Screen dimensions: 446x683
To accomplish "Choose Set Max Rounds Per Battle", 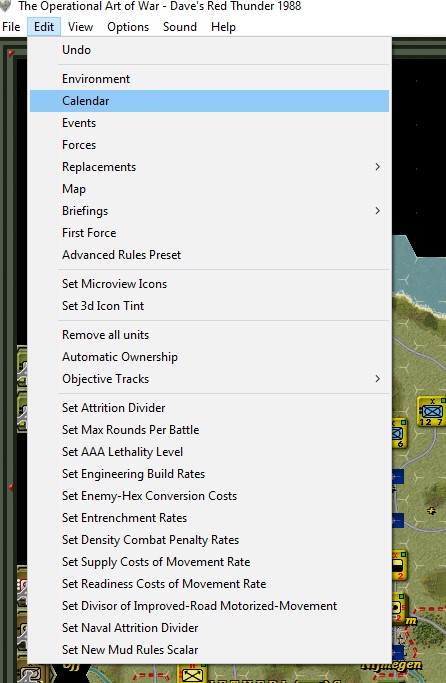I will (209, 429).
